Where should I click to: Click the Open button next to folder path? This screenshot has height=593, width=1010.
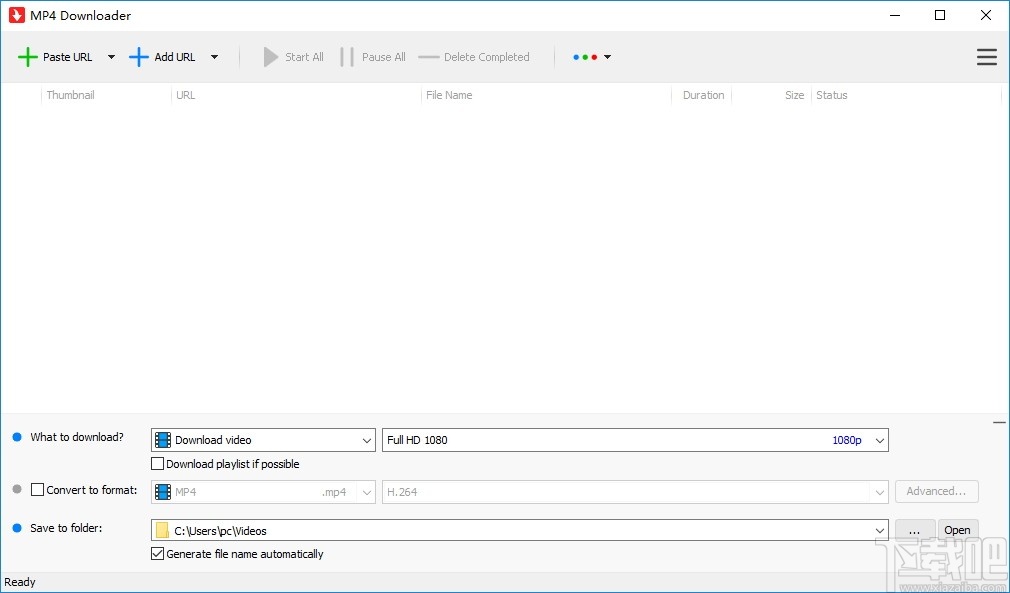click(x=957, y=530)
